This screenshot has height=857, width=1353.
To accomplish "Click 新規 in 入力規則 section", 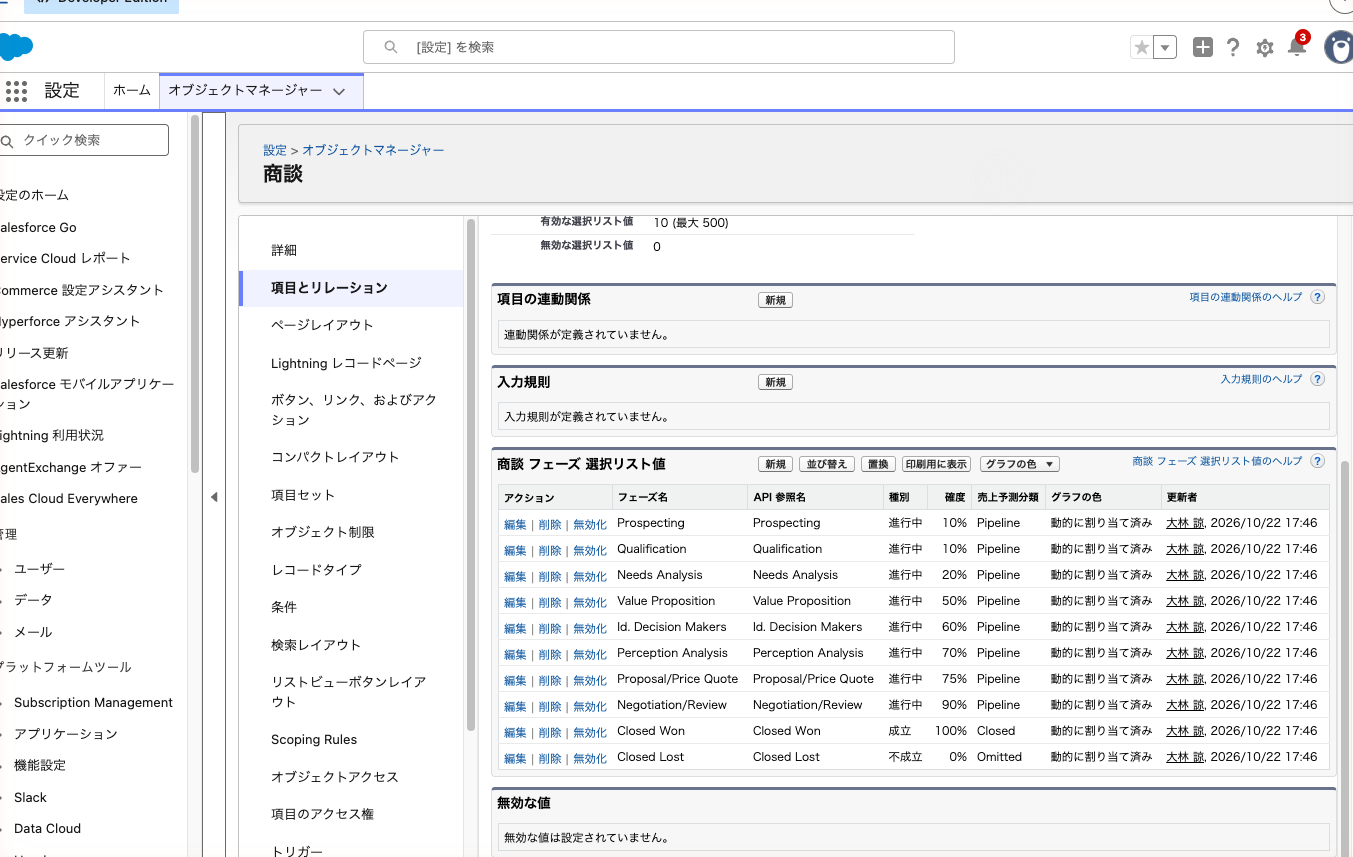I will tap(775, 382).
